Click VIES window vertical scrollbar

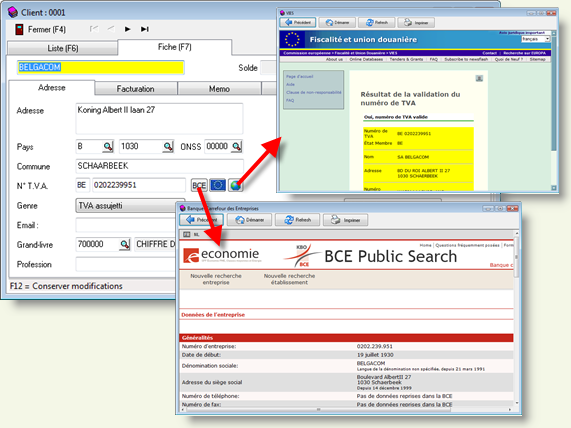tap(554, 111)
